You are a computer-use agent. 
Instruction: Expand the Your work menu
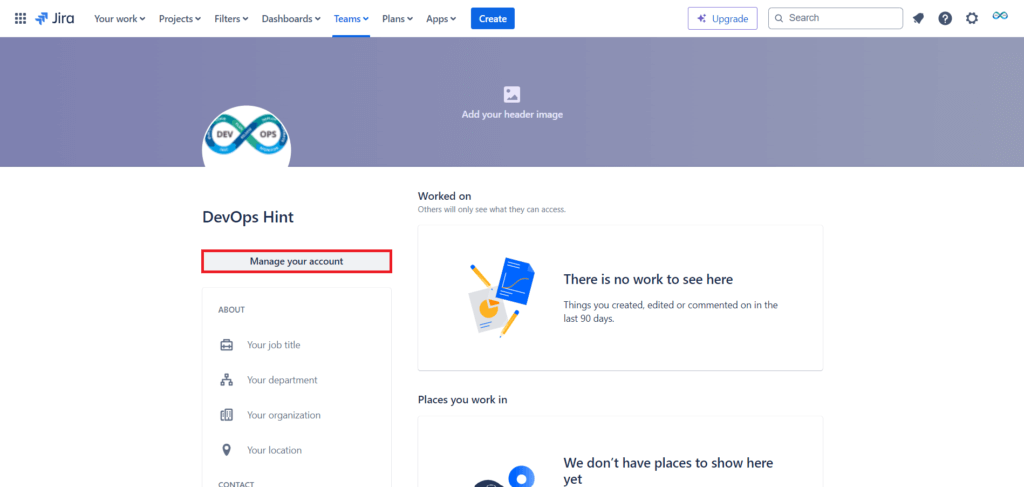tap(120, 18)
